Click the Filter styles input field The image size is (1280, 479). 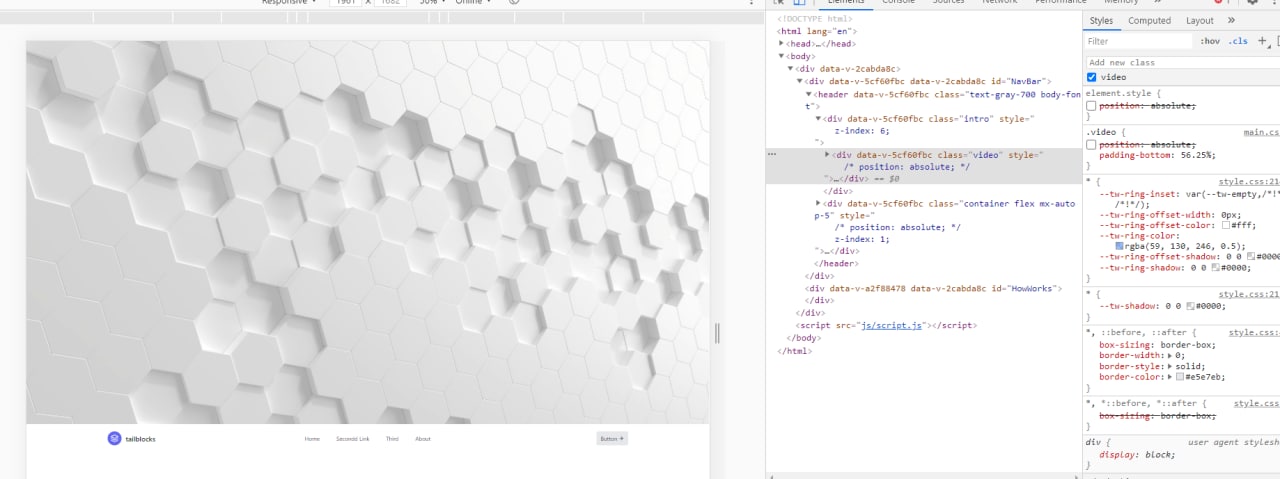click(x=1138, y=41)
